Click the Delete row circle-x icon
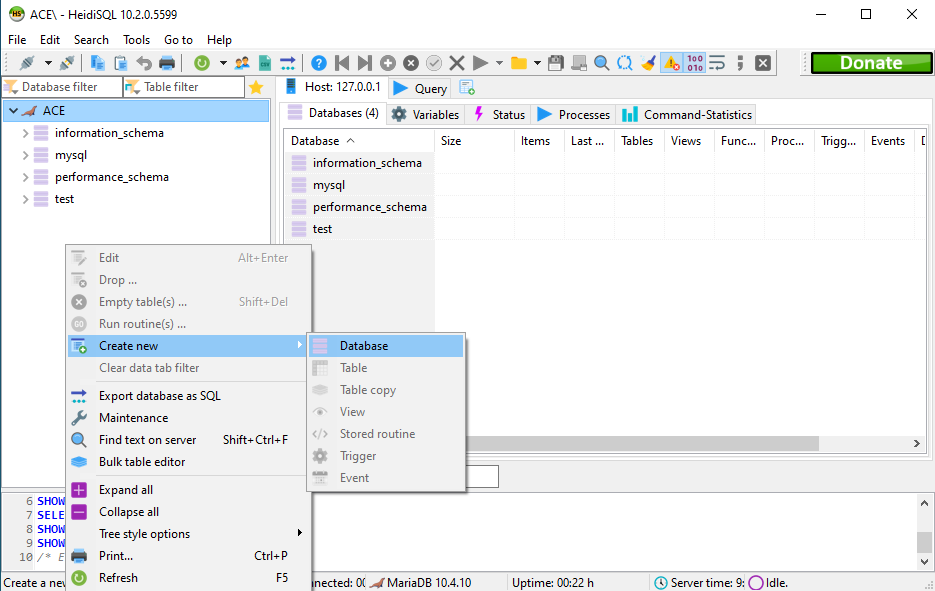This screenshot has width=935, height=591. [x=411, y=63]
